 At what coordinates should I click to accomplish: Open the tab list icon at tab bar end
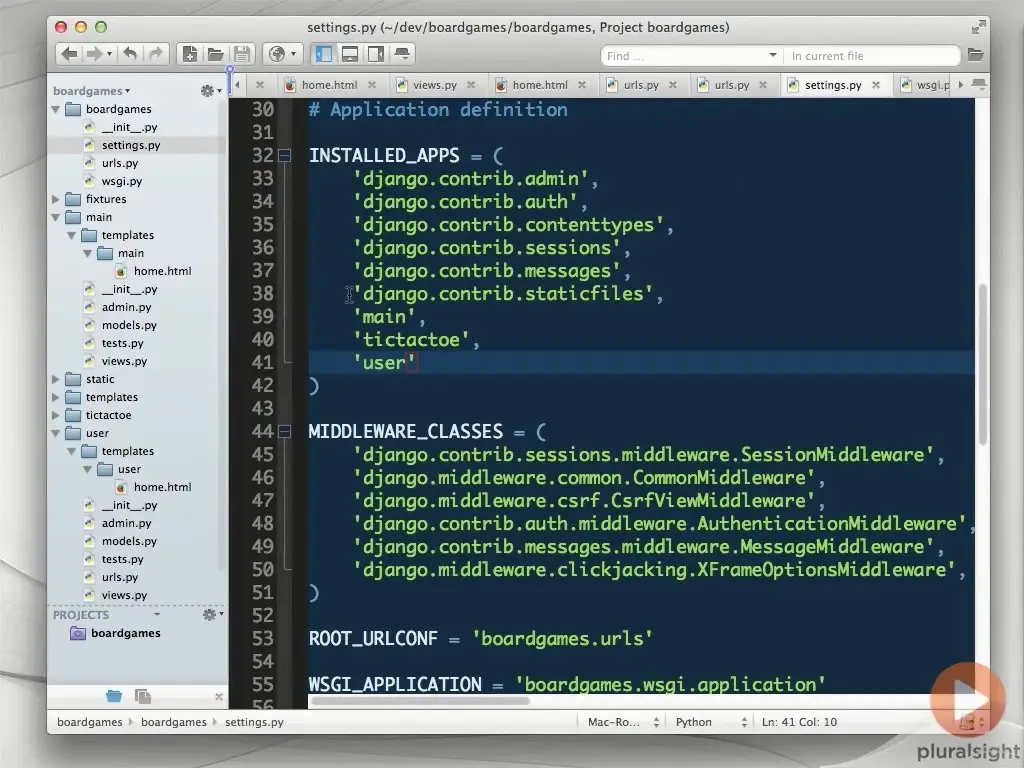coord(978,84)
